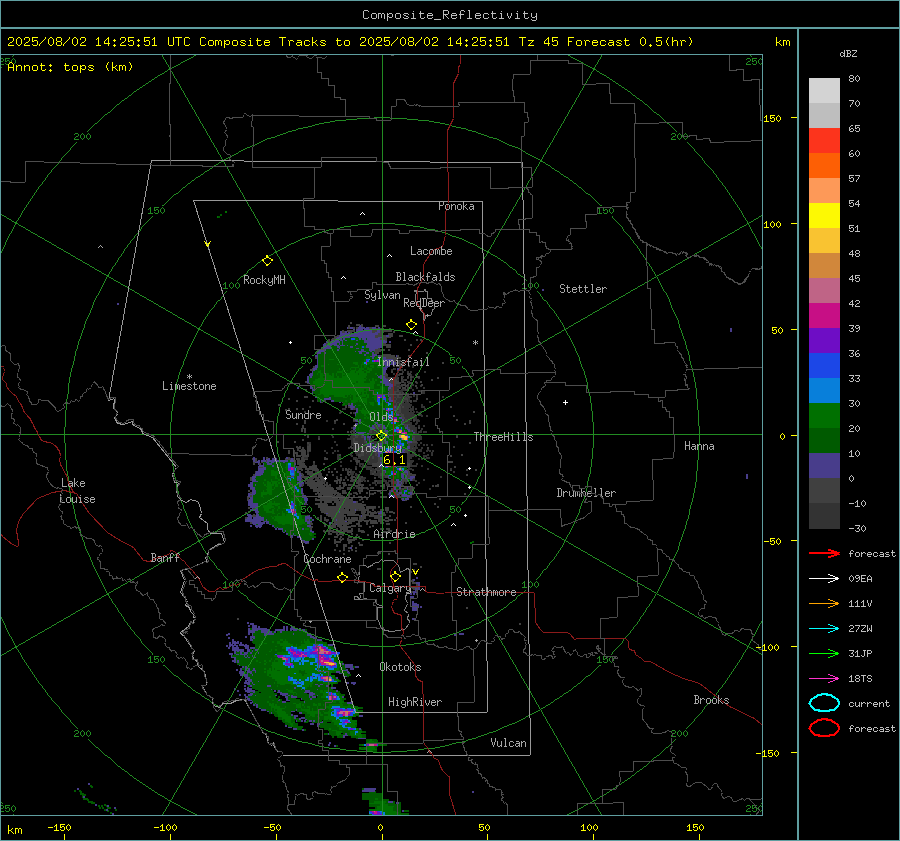This screenshot has width=900, height=841.
Task: Click the Banff town label
Action: pyautogui.click(x=165, y=558)
